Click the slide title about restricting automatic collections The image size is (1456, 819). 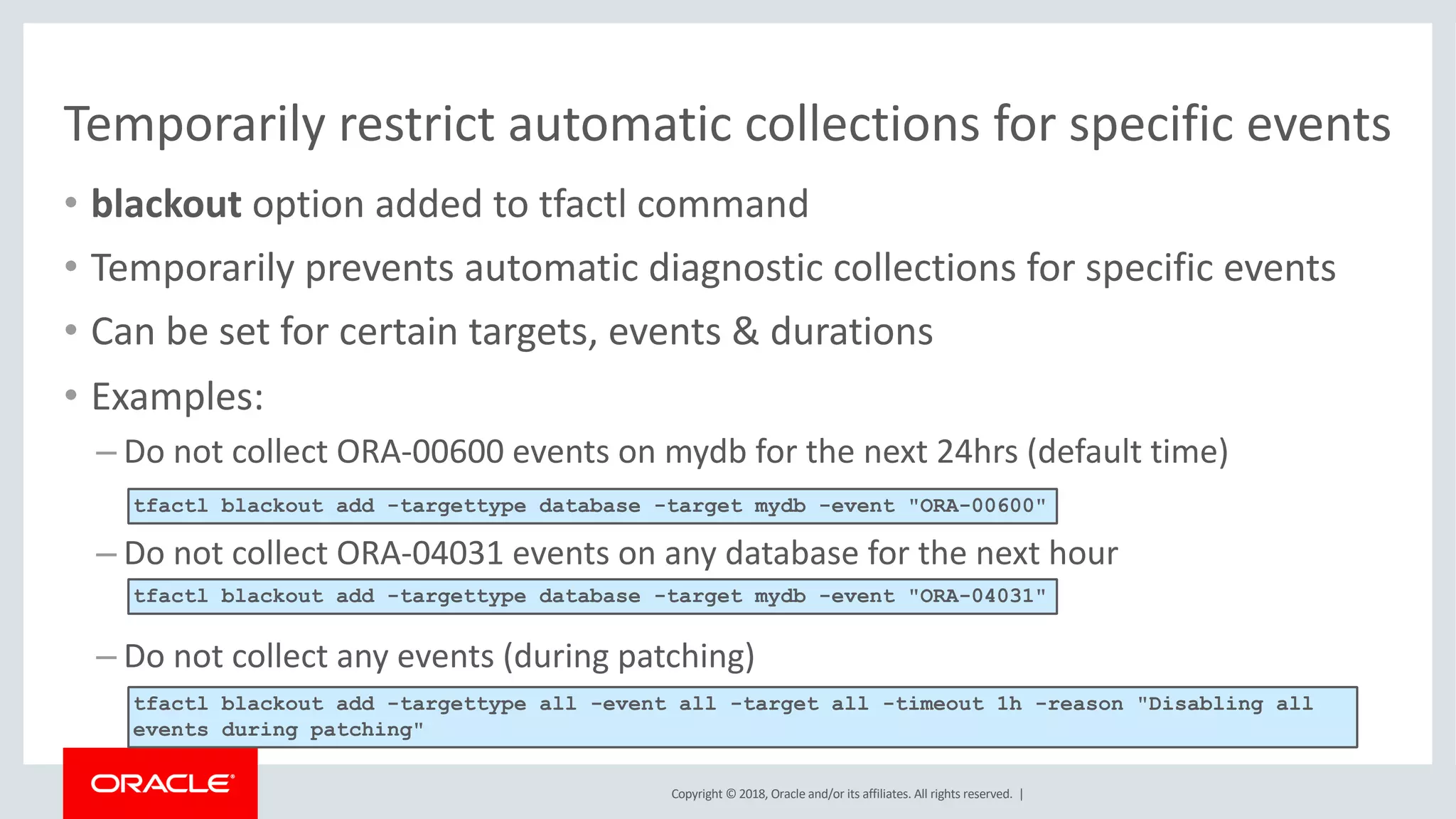pos(727,124)
